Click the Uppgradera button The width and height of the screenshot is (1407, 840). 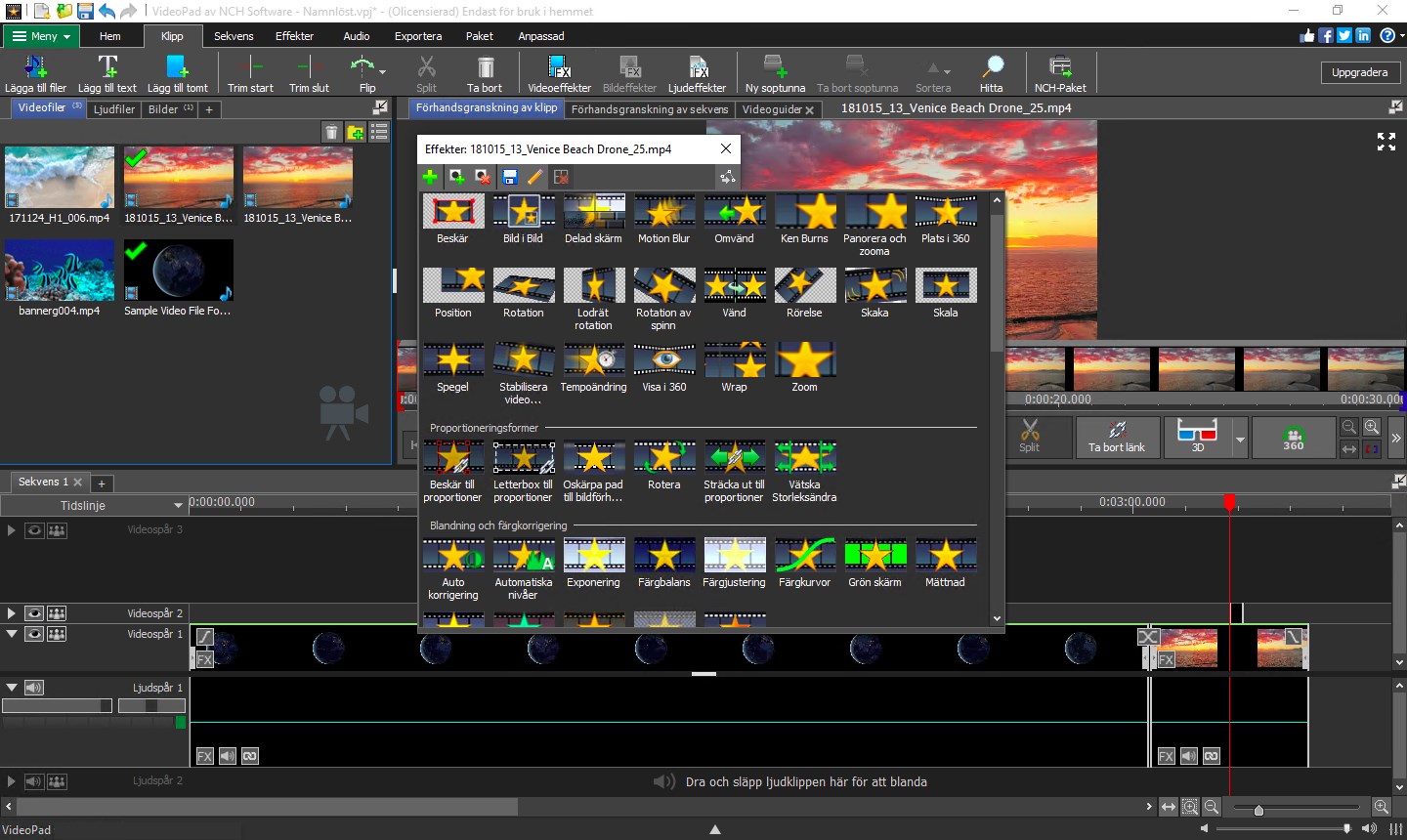tap(1359, 72)
